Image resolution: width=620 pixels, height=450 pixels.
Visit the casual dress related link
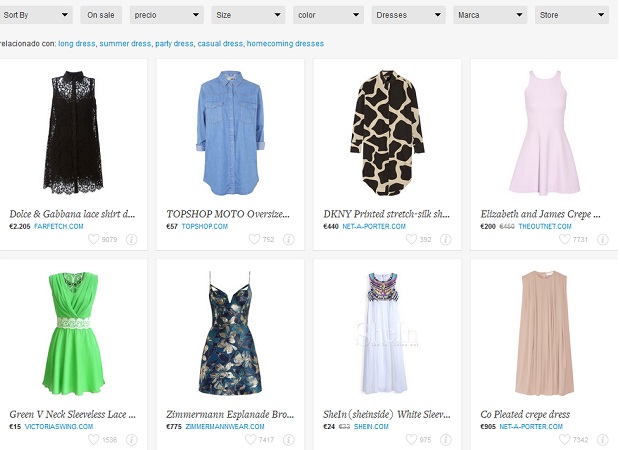(220, 43)
